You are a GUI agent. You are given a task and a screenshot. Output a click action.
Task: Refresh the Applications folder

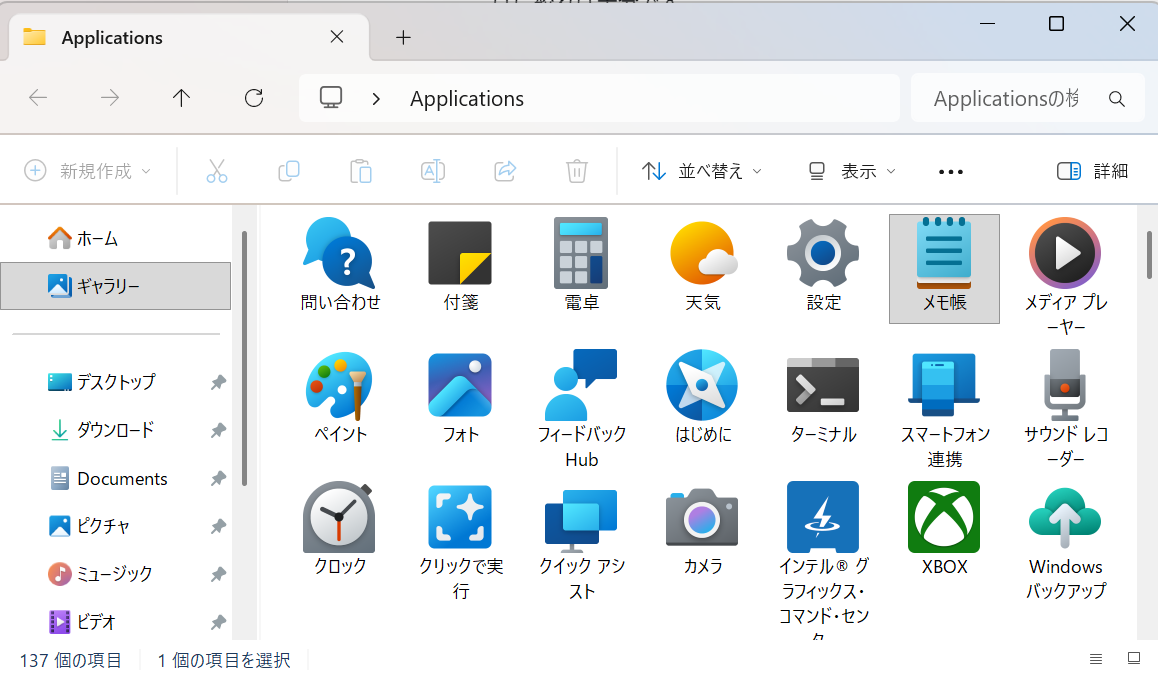[254, 98]
